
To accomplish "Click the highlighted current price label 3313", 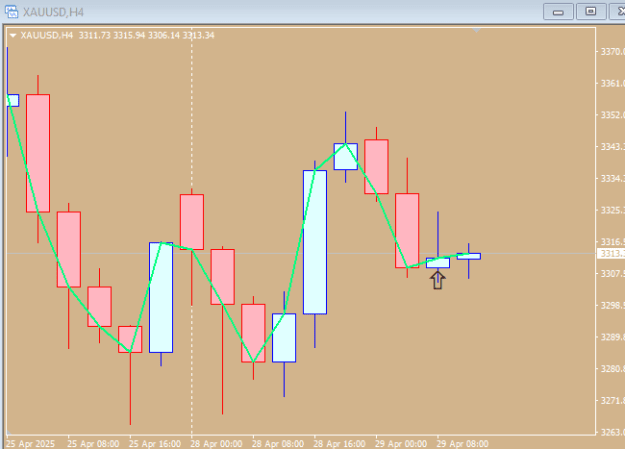I will click(611, 254).
